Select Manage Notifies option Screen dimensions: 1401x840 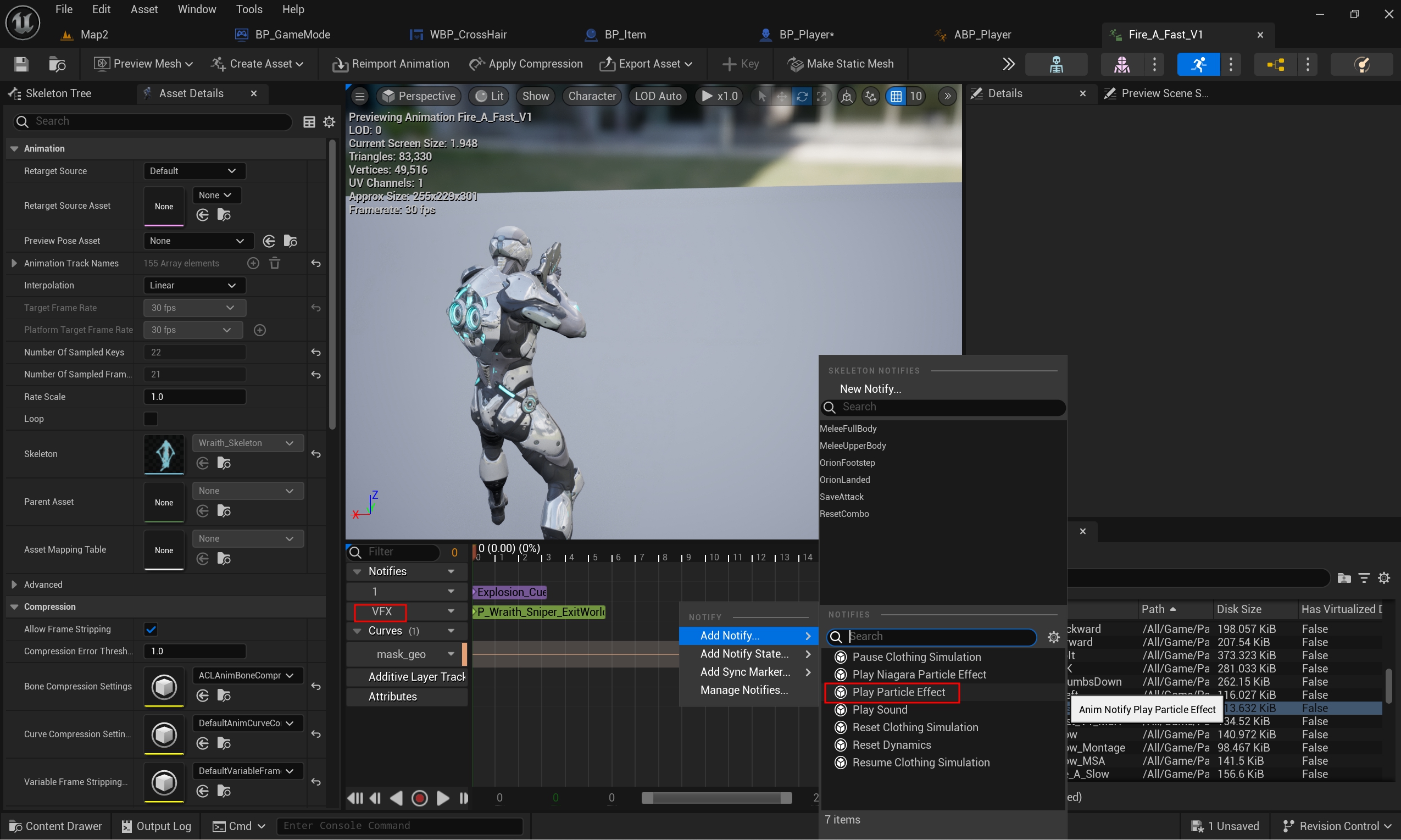pyautogui.click(x=744, y=690)
